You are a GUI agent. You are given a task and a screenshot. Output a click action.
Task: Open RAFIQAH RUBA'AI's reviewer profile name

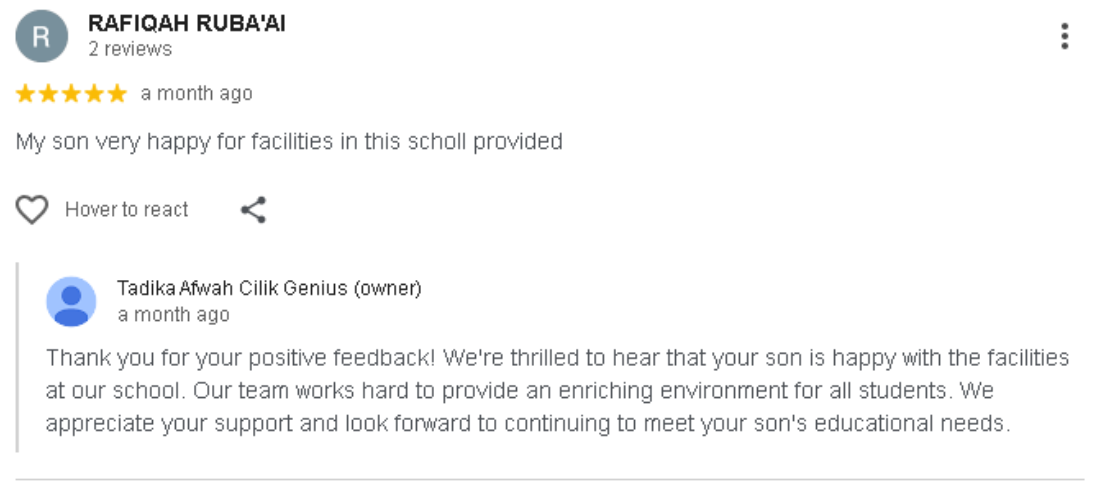click(187, 24)
